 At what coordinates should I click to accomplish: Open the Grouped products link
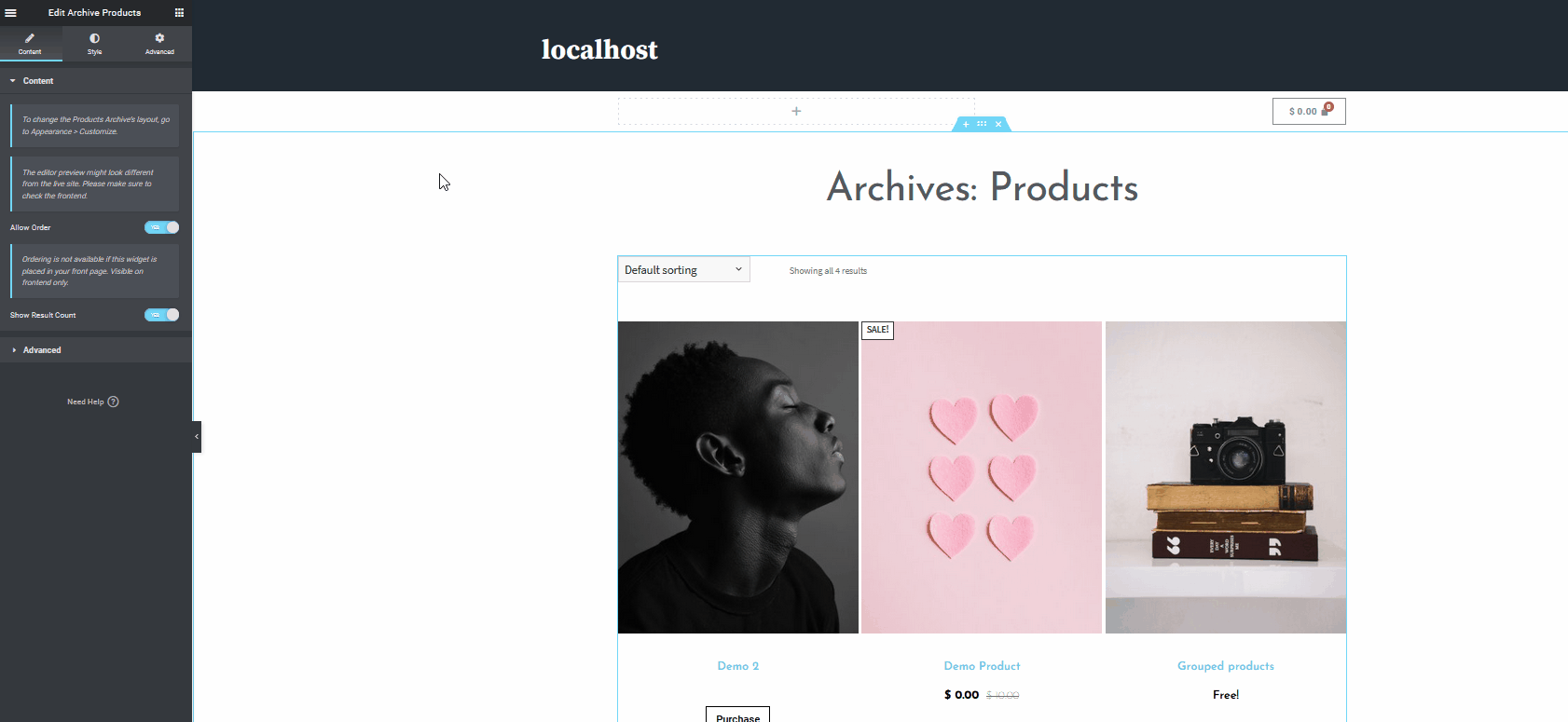tap(1226, 666)
